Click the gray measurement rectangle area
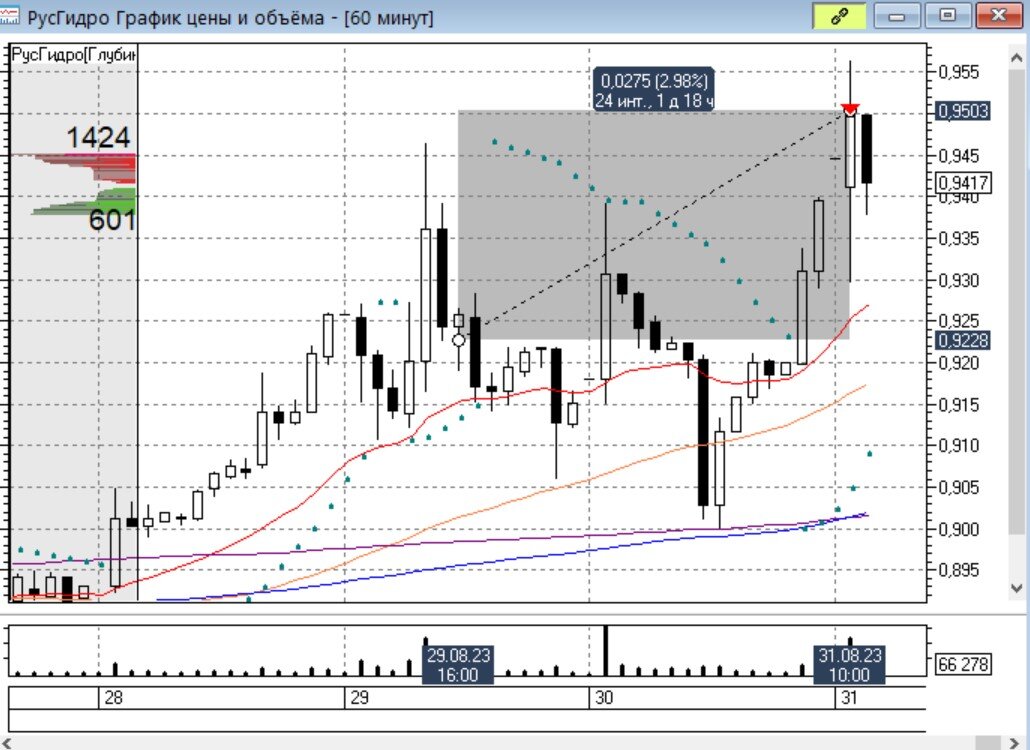This screenshot has height=750, width=1030. [654, 225]
